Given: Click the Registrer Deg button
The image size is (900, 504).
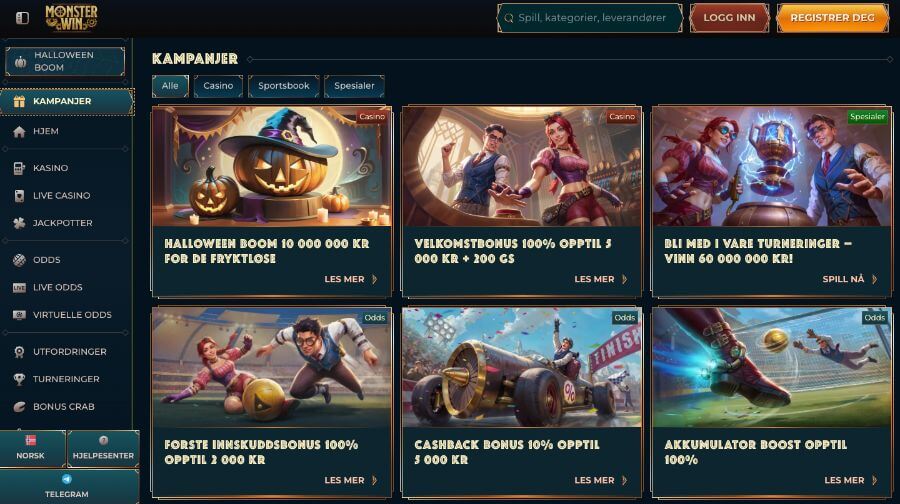Looking at the screenshot, I should tap(832, 18).
